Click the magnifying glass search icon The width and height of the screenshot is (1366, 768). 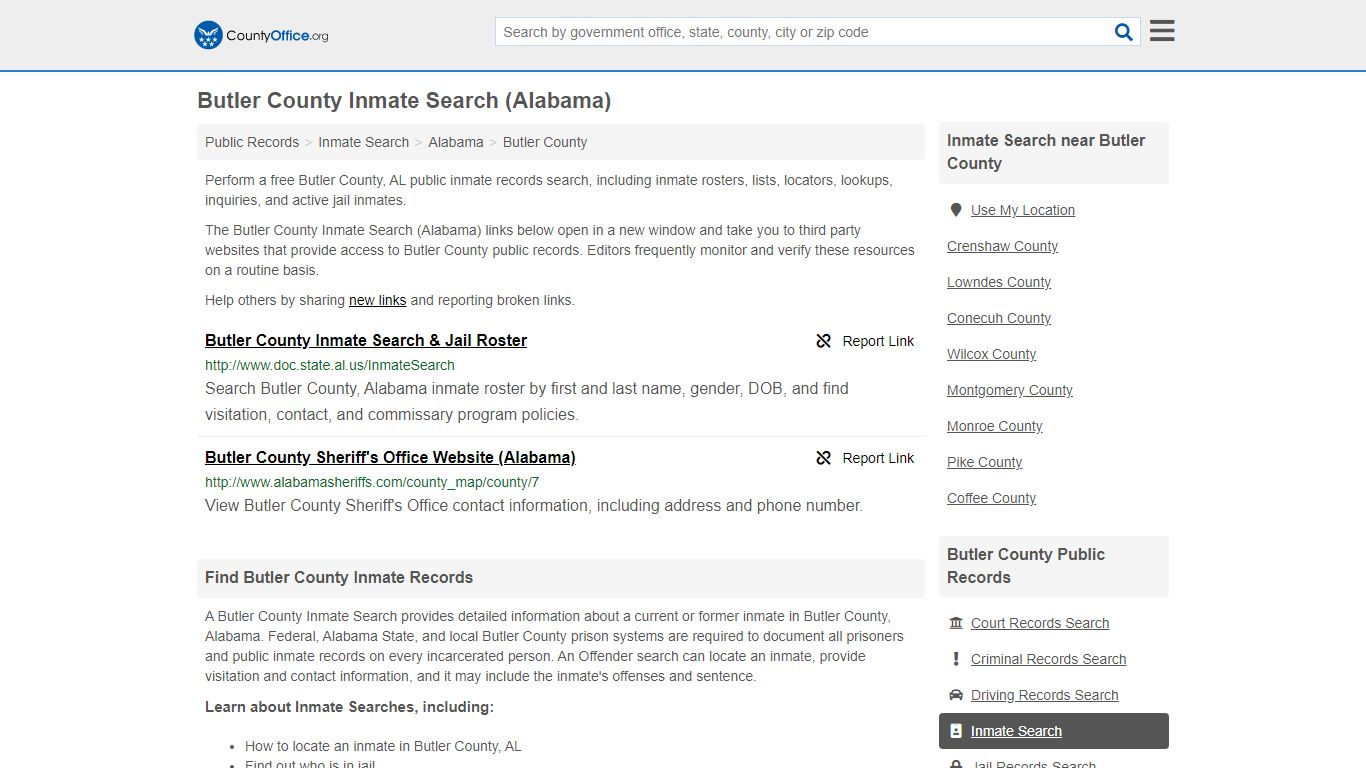point(1124,32)
